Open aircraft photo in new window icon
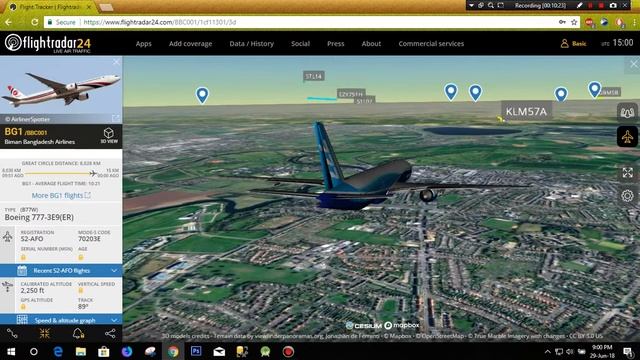Image resolution: width=640 pixels, height=360 pixels. [116, 118]
